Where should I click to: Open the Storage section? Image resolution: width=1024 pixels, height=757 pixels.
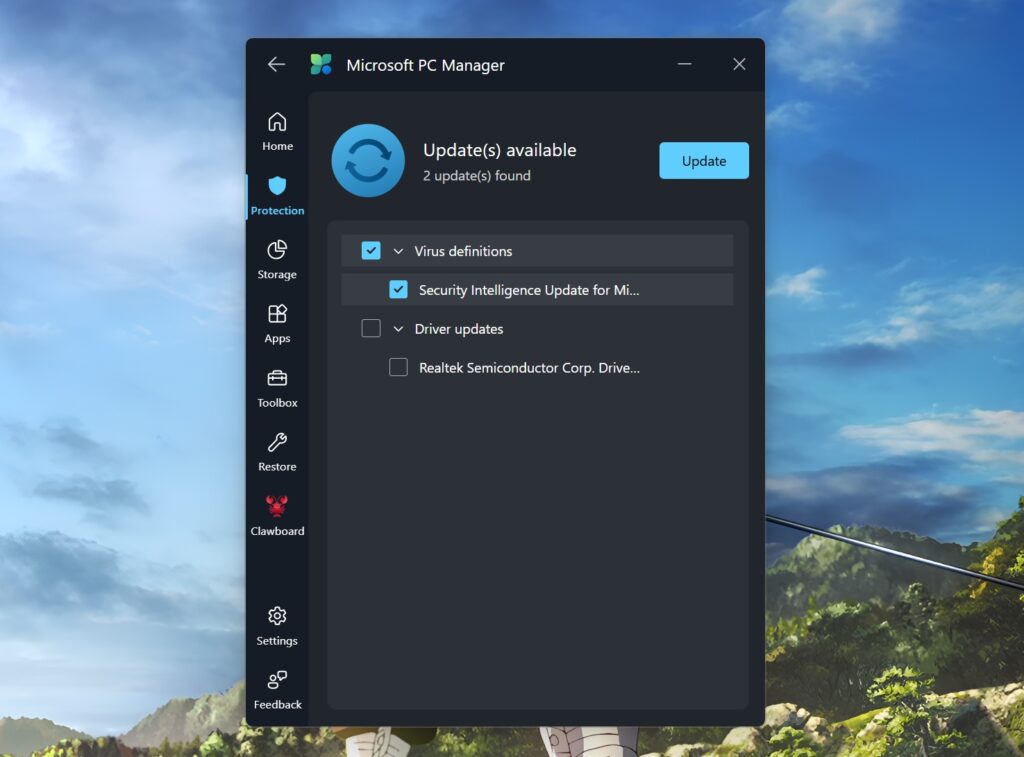[x=276, y=257]
